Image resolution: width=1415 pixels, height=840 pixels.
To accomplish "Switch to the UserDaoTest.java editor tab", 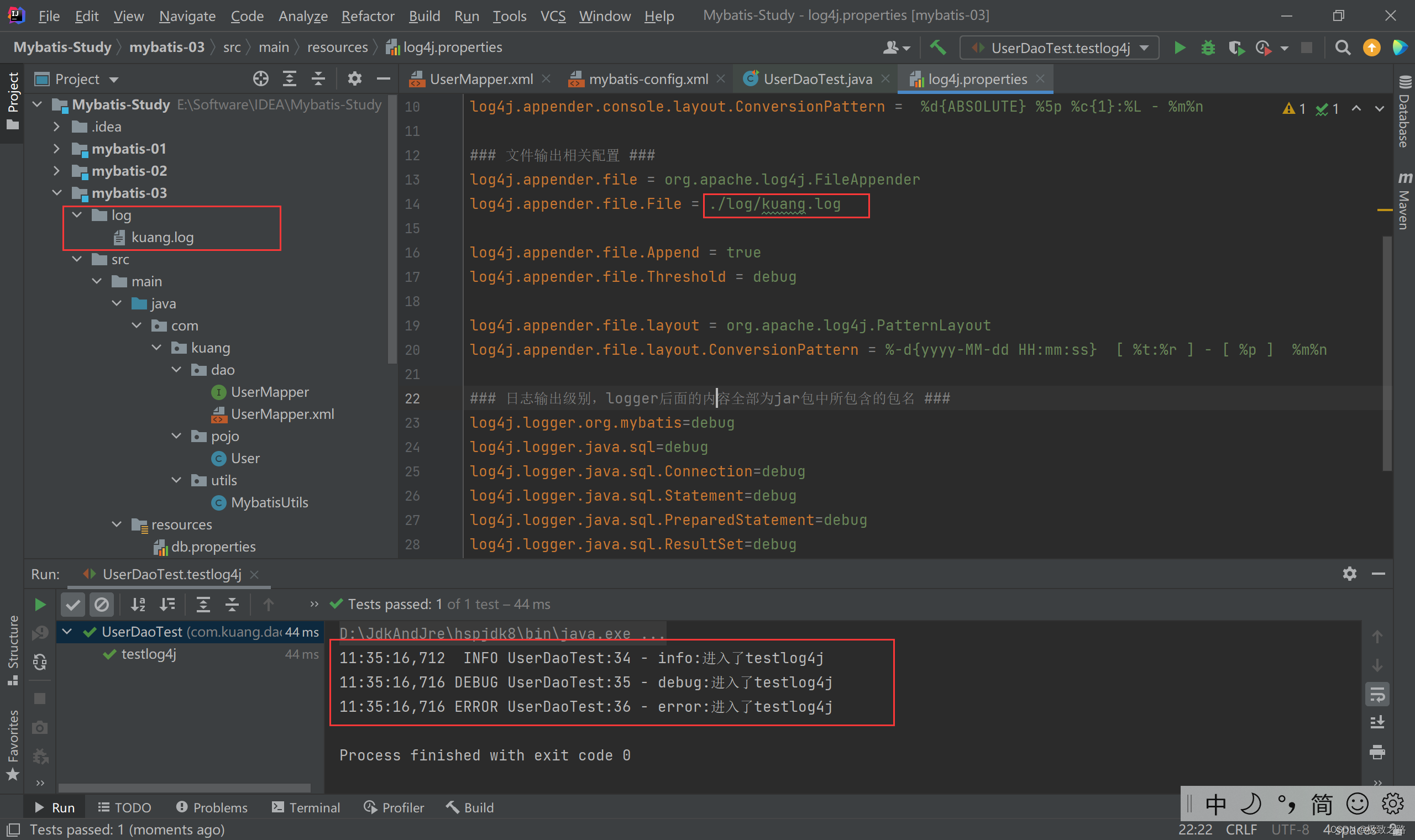I will click(x=816, y=79).
